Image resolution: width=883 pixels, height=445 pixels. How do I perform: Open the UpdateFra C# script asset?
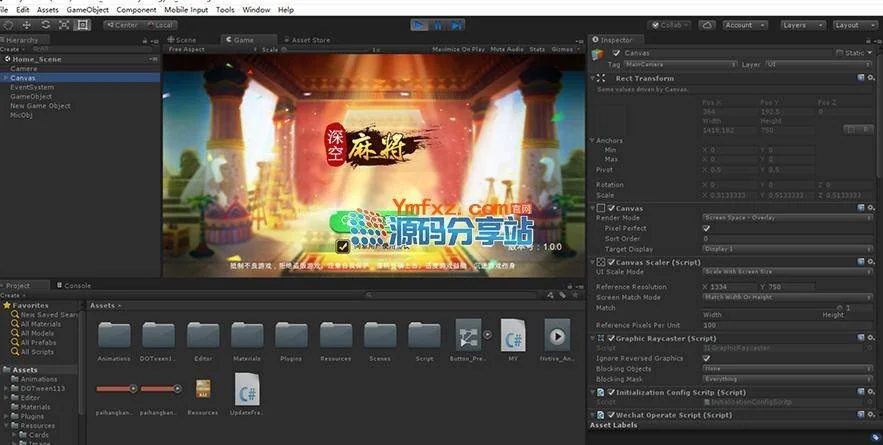point(247,388)
